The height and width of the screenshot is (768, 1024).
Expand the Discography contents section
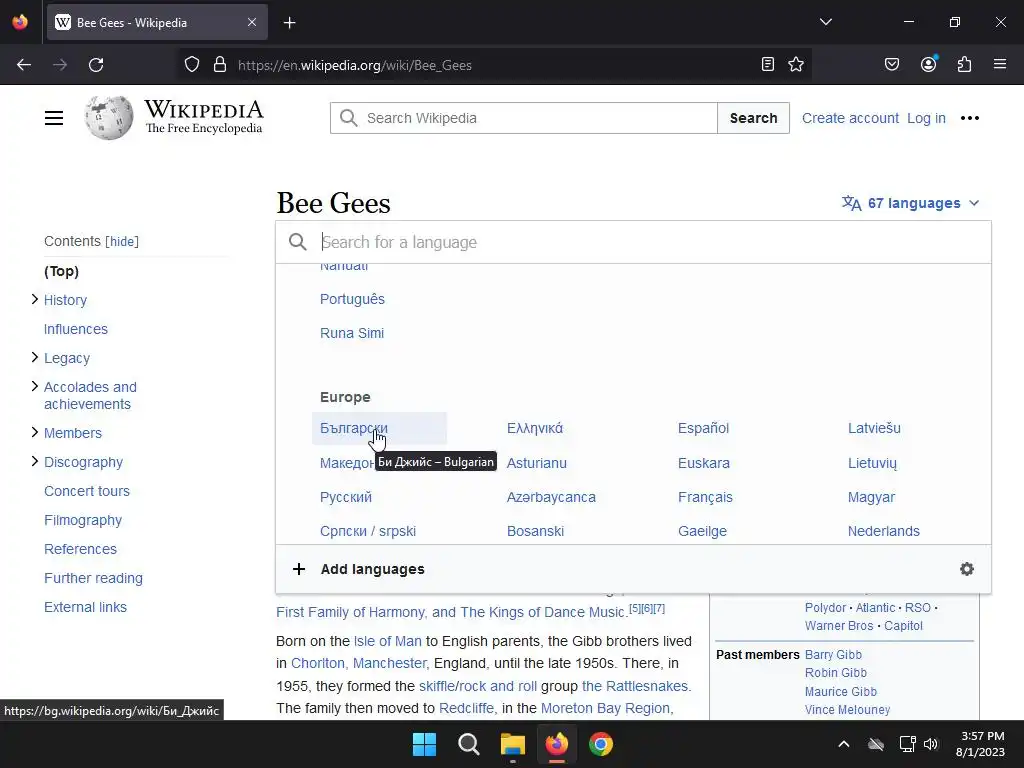point(35,462)
